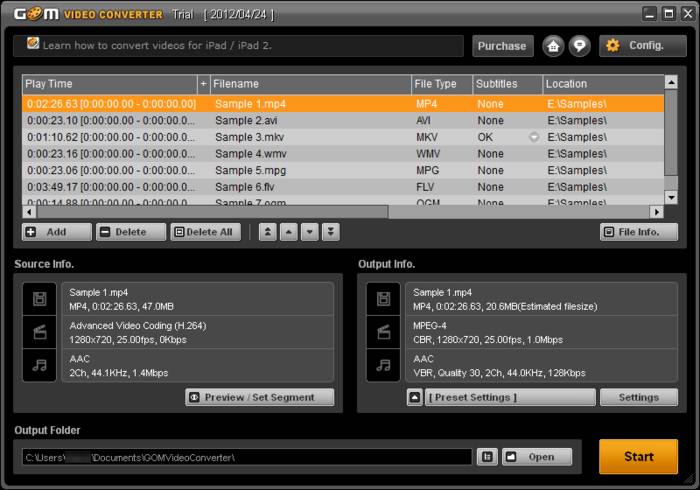The image size is (700, 490).
Task: Open Config. settings with gear icon
Action: [x=636, y=46]
